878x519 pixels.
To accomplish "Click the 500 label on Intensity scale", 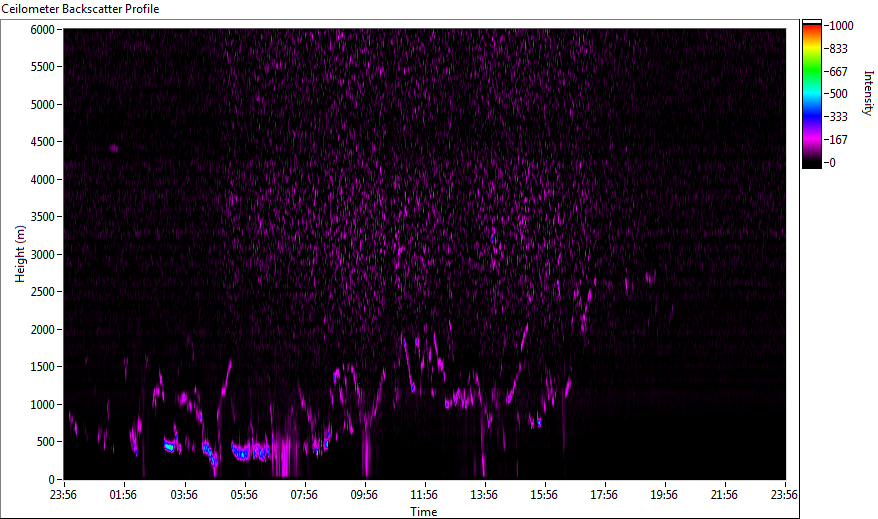I will pyautogui.click(x=839, y=94).
